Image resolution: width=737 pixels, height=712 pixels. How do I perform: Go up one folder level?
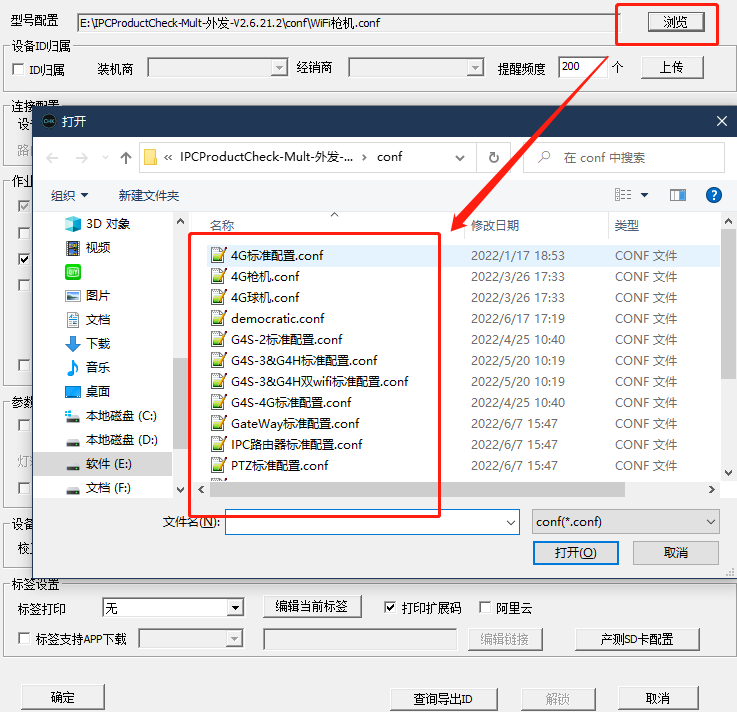(125, 158)
